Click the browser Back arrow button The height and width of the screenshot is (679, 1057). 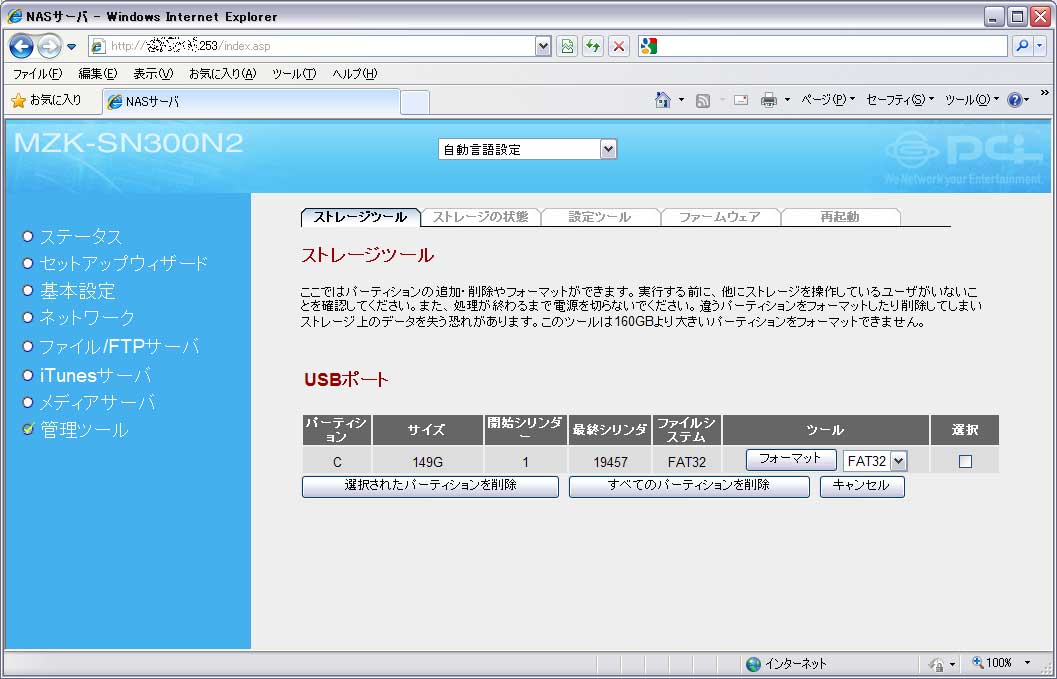pyautogui.click(x=22, y=46)
